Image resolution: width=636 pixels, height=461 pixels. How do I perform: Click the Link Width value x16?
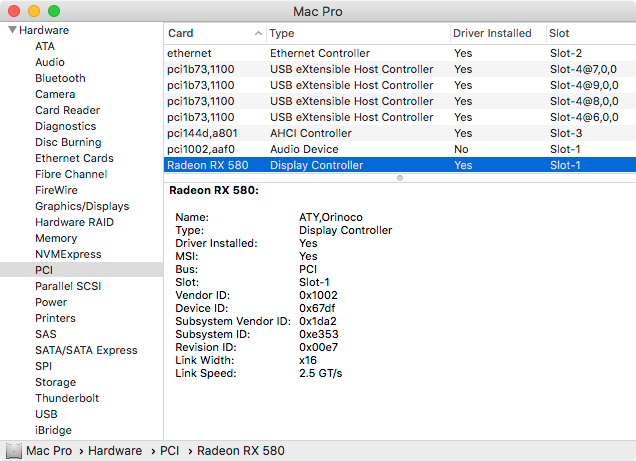tap(308, 360)
